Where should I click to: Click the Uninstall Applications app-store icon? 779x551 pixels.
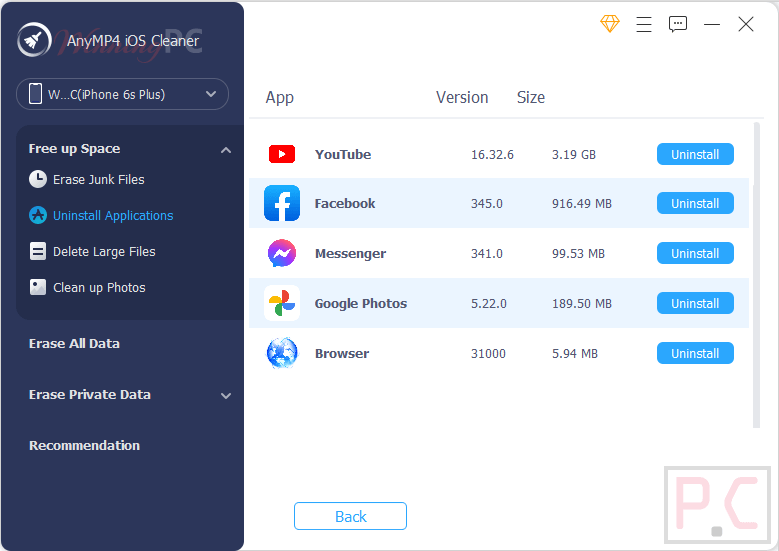(x=38, y=215)
